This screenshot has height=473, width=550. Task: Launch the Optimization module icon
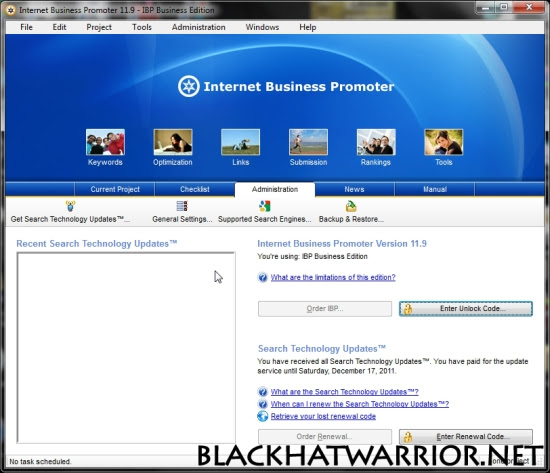pos(173,142)
